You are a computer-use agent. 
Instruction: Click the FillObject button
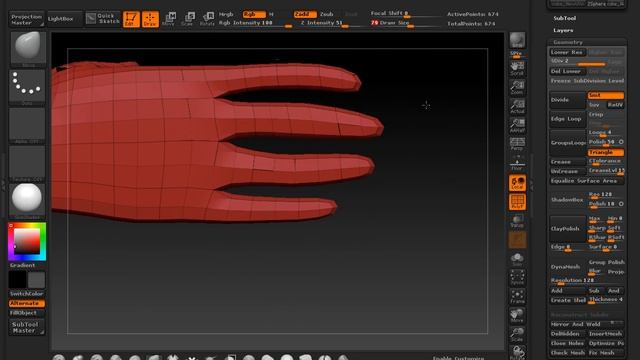coord(27,313)
